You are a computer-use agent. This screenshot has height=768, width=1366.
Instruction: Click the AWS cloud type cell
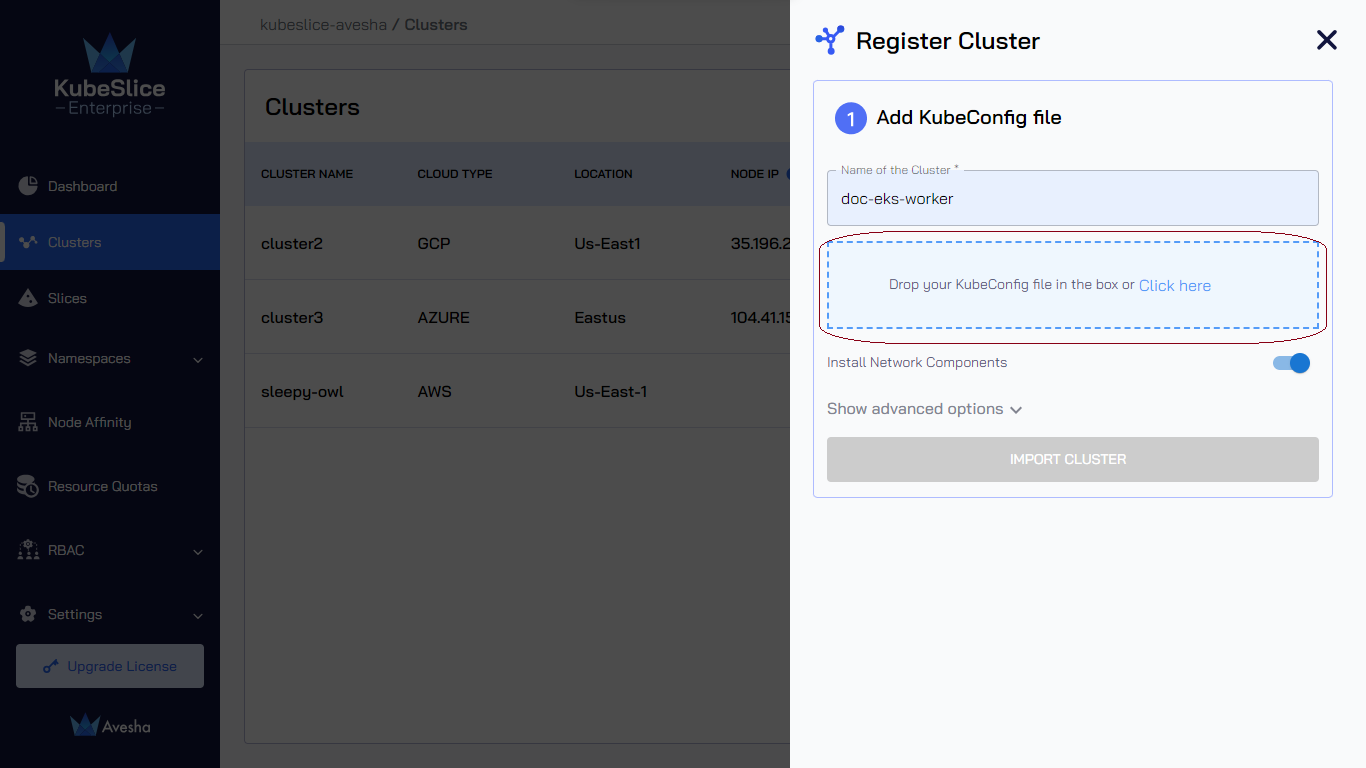435,391
